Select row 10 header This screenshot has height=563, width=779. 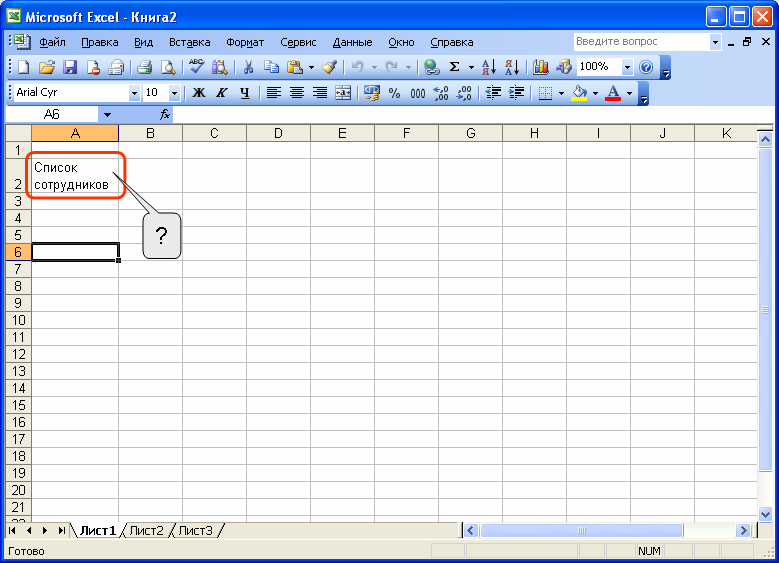pyautogui.click(x=18, y=320)
